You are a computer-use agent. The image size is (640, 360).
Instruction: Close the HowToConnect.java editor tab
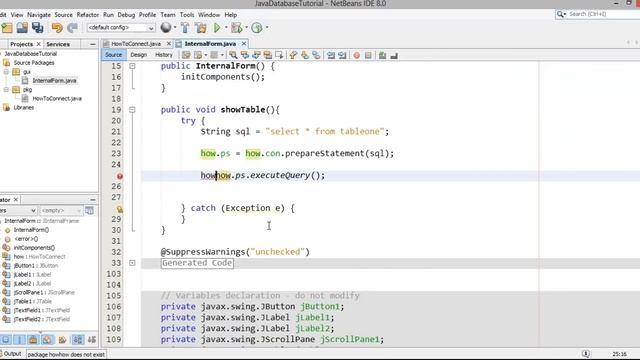pos(169,44)
